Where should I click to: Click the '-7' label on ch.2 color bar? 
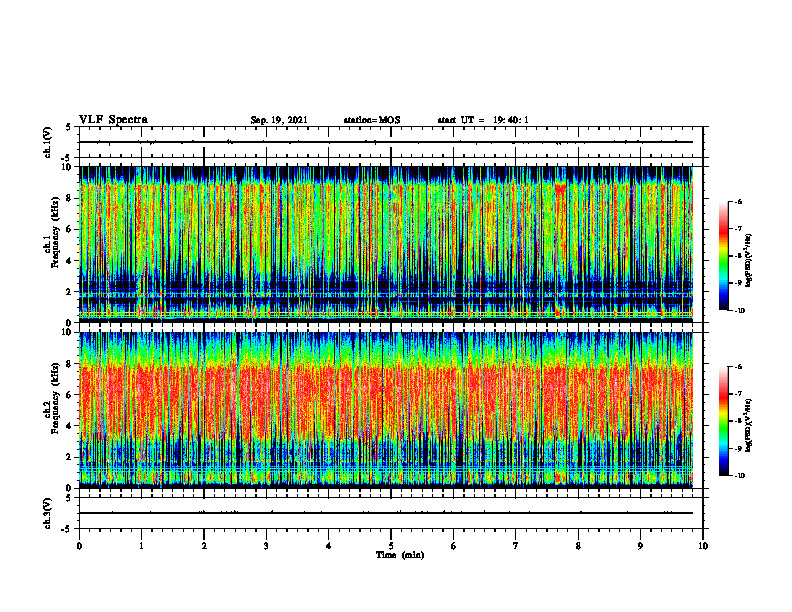point(738,394)
